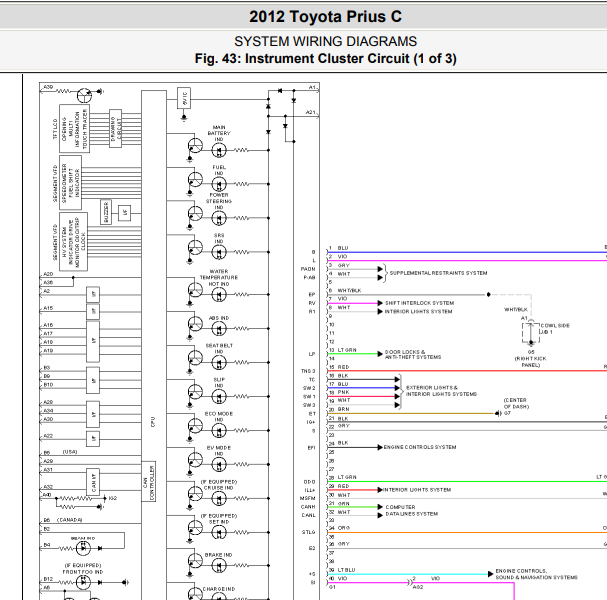Click the 'PADN' terminal label
This screenshot has height=600, width=607.
308,269
